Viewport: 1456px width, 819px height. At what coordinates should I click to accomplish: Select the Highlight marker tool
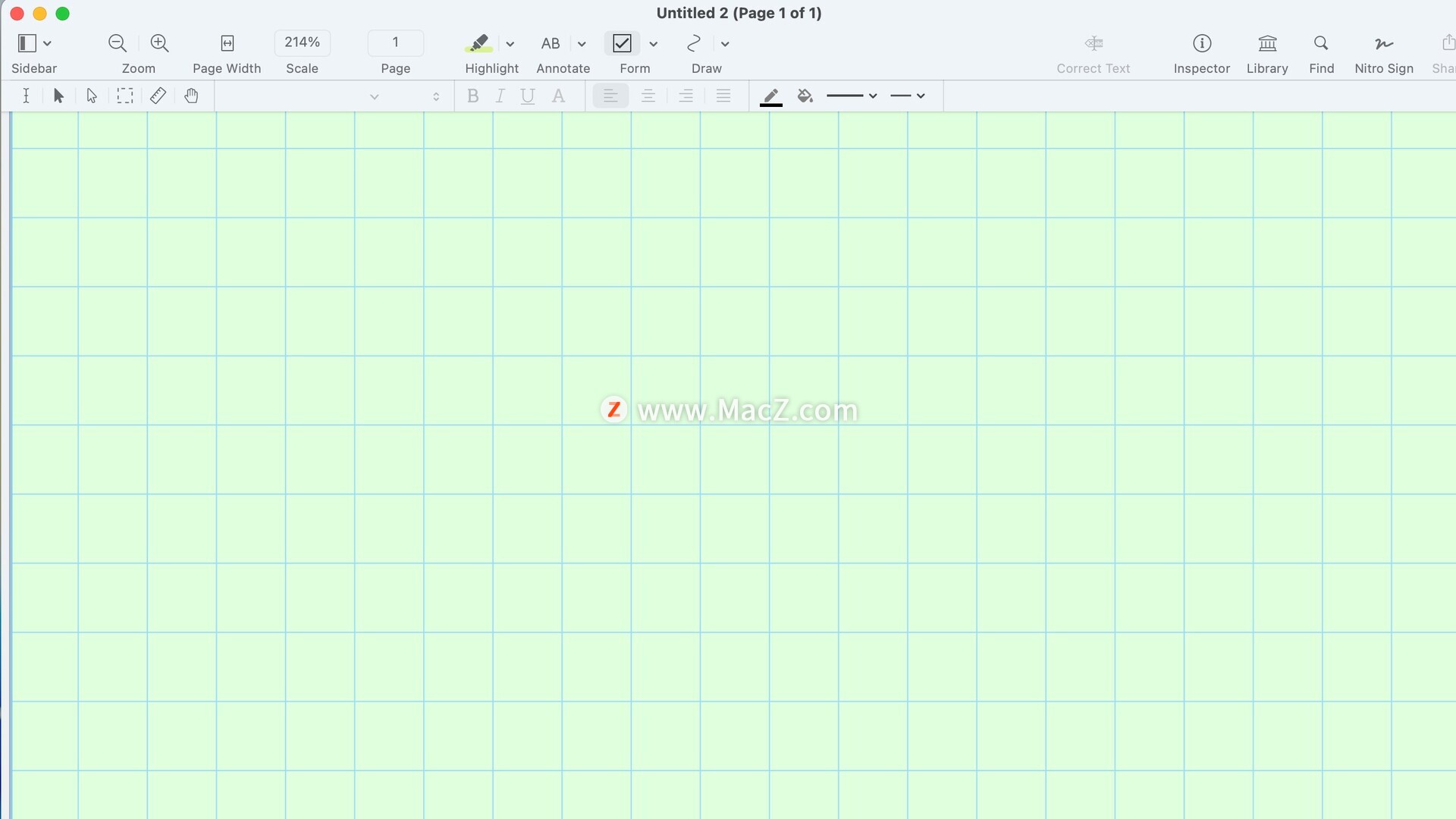[x=479, y=43]
